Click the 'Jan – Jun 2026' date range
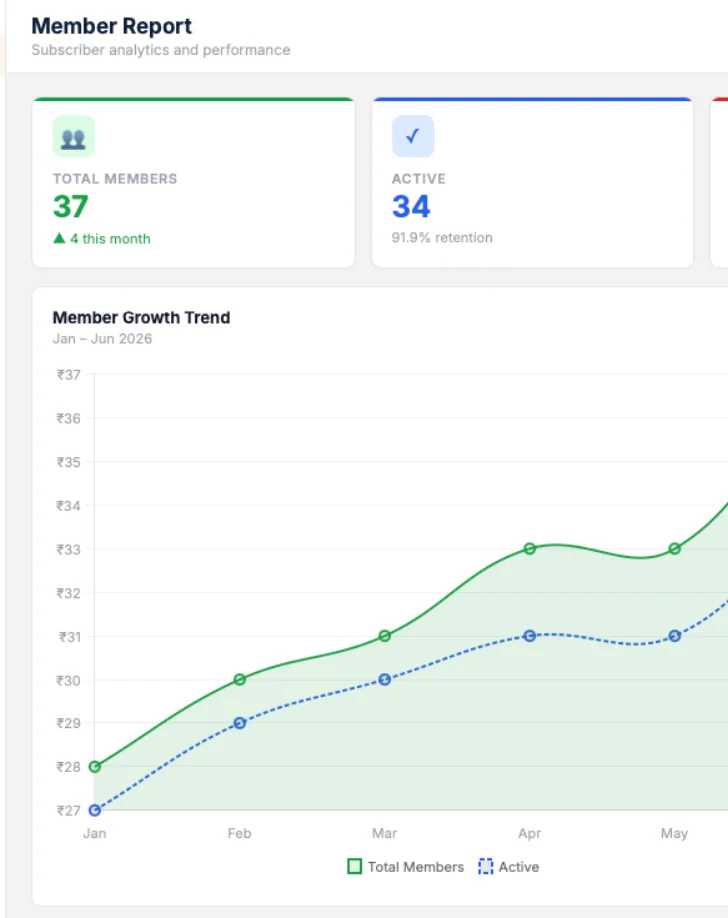The width and height of the screenshot is (728, 918). point(102,339)
